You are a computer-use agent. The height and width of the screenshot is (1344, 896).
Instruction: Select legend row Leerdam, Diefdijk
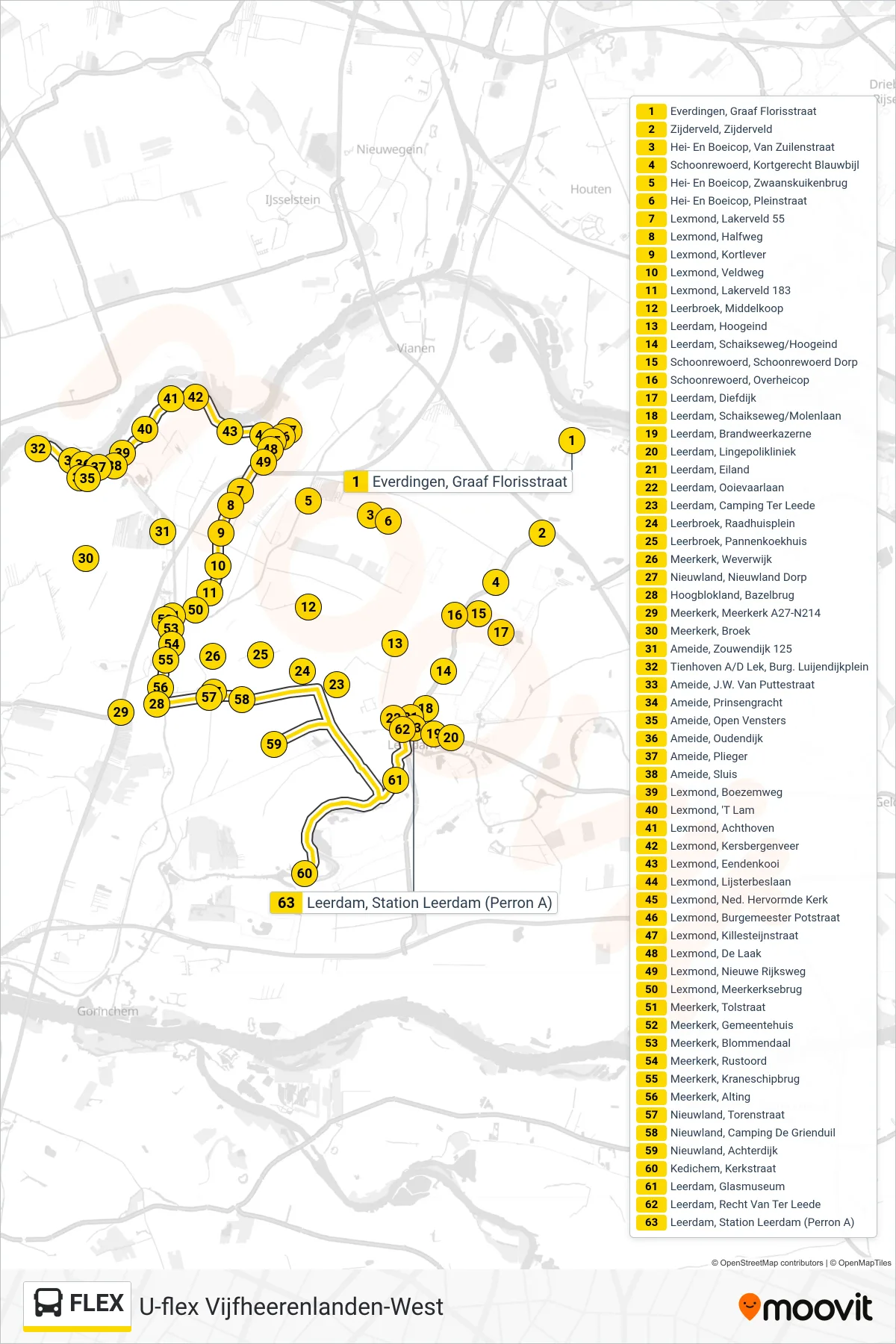[x=753, y=398]
